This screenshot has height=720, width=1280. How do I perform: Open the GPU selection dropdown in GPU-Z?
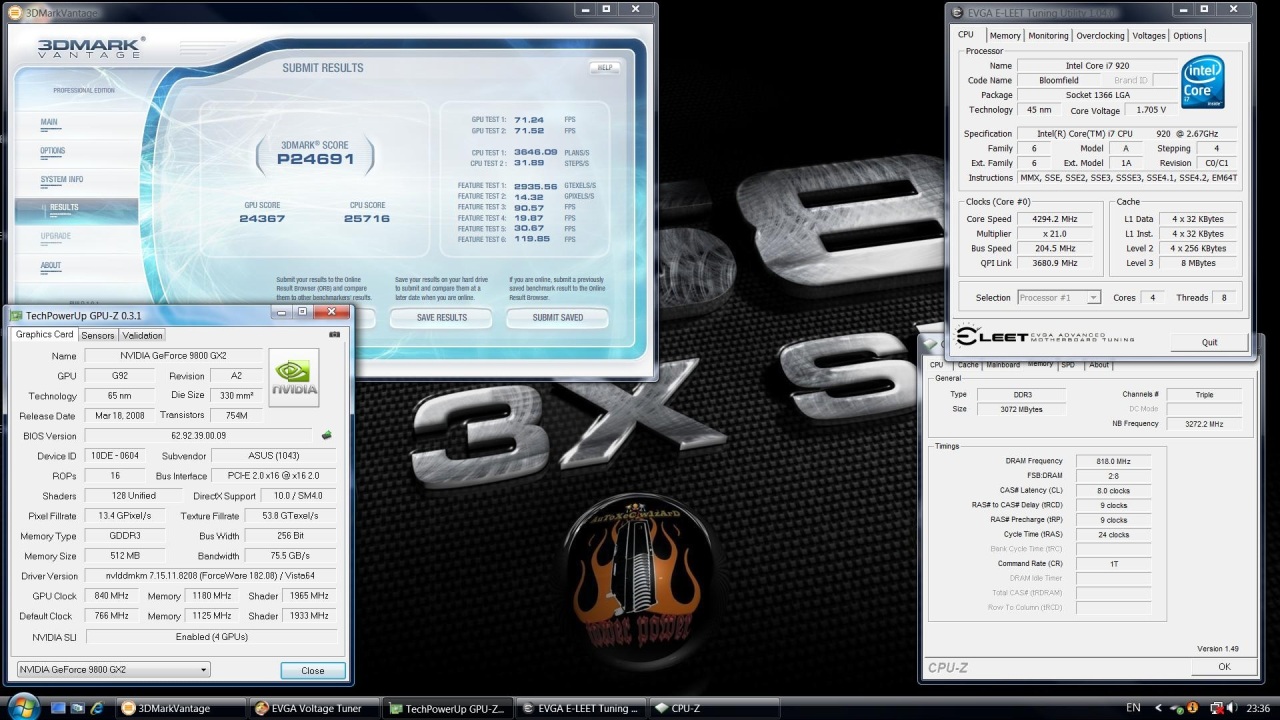pos(204,670)
